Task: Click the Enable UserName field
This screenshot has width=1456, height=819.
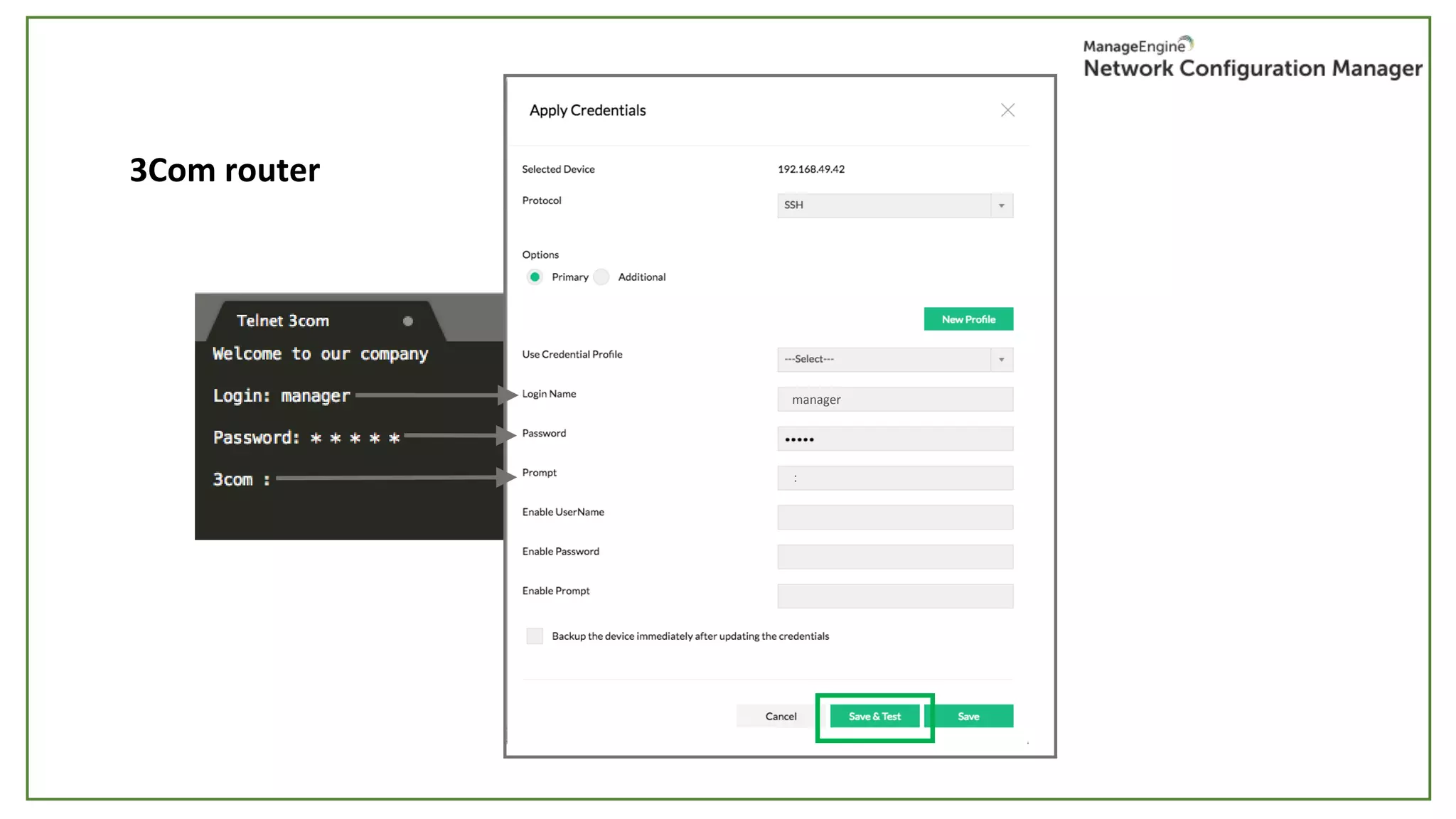Action: (x=895, y=518)
